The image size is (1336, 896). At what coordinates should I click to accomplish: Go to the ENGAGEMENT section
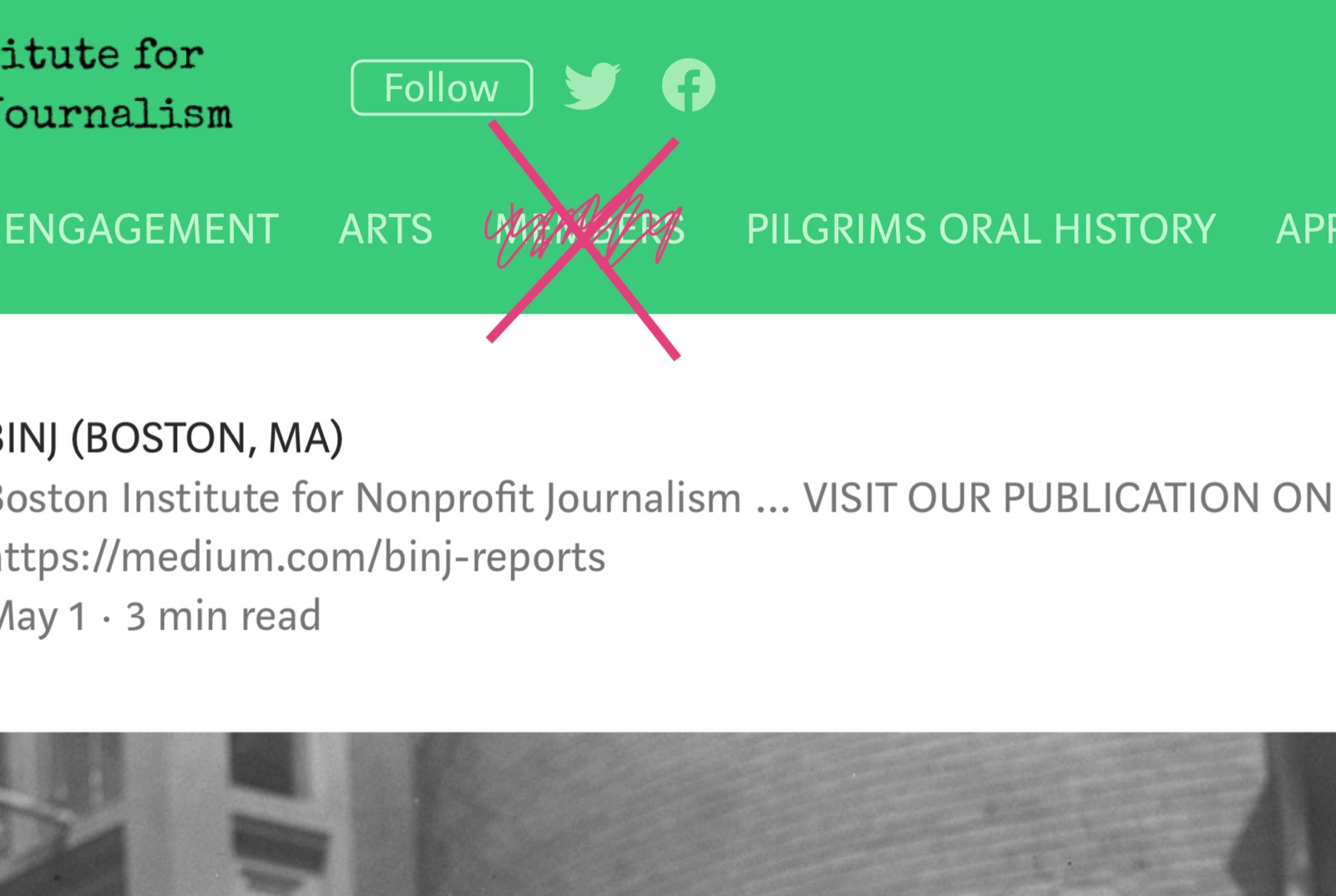tap(140, 229)
